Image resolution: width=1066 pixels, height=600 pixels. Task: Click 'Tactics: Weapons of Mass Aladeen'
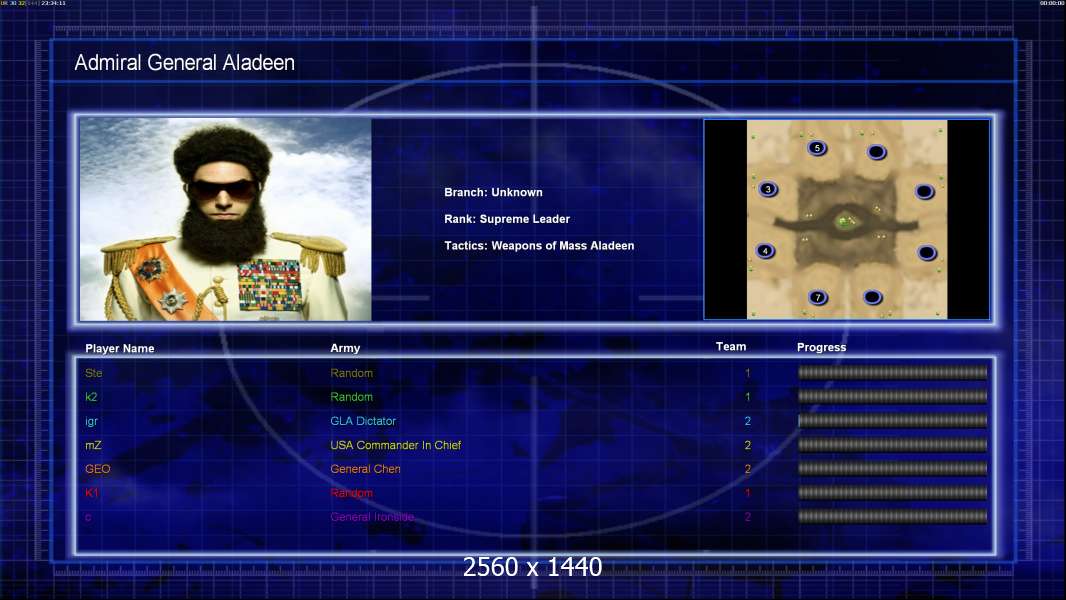(x=539, y=245)
